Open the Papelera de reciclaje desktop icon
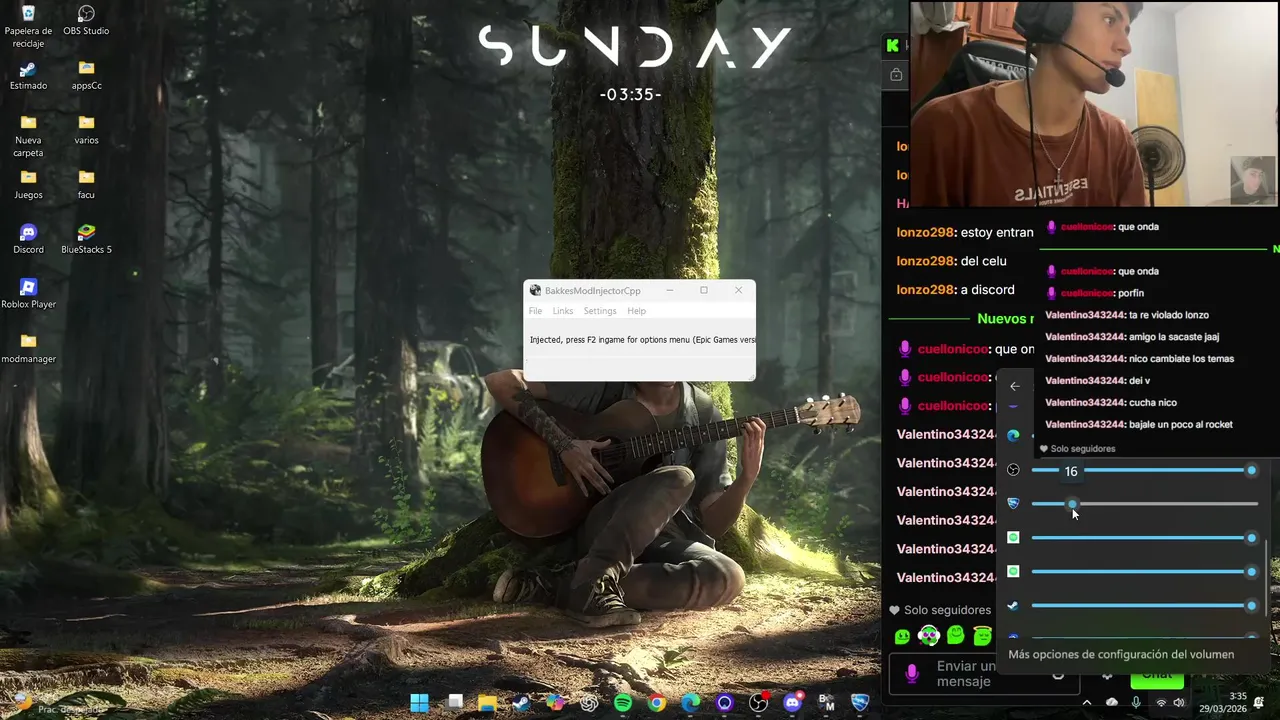Image resolution: width=1280 pixels, height=720 pixels. [28, 25]
